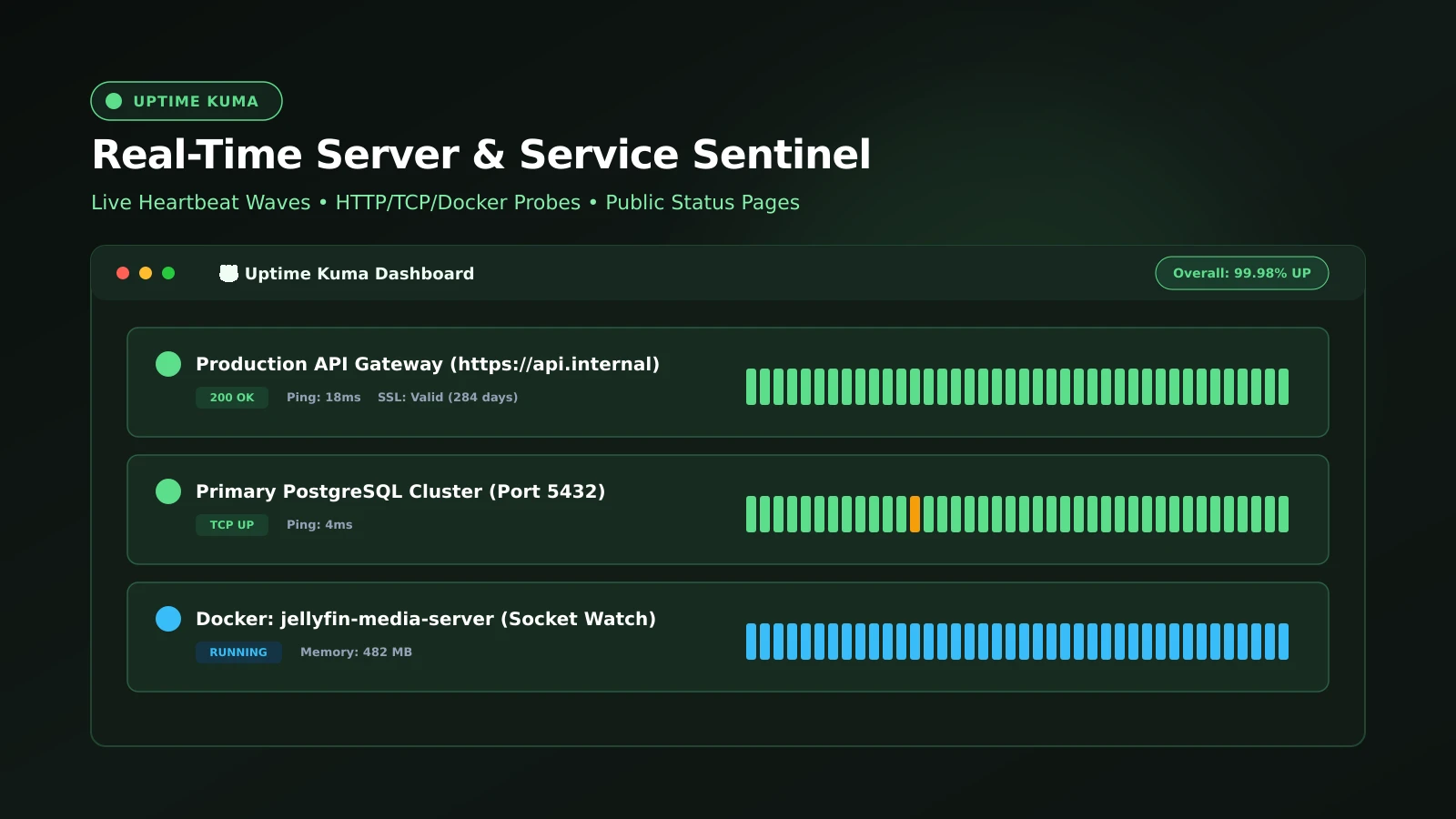Click the bear icon beside Uptime Kuma Dashboard
Screen dimensions: 1456x819
pos(228,273)
